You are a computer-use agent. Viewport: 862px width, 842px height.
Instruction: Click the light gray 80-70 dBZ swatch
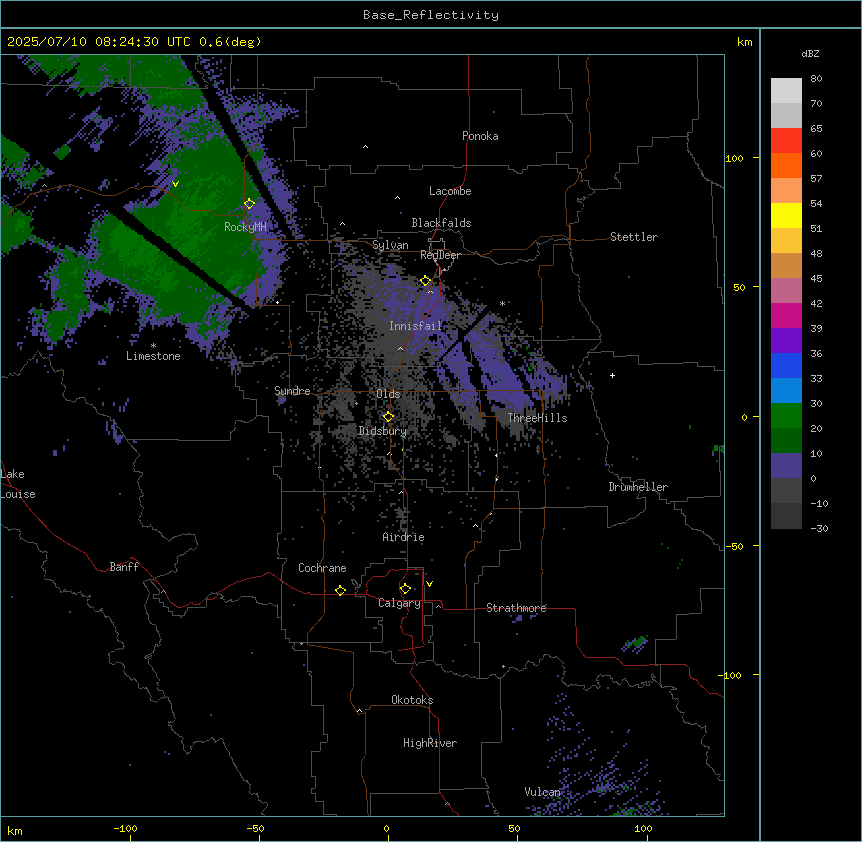click(786, 91)
